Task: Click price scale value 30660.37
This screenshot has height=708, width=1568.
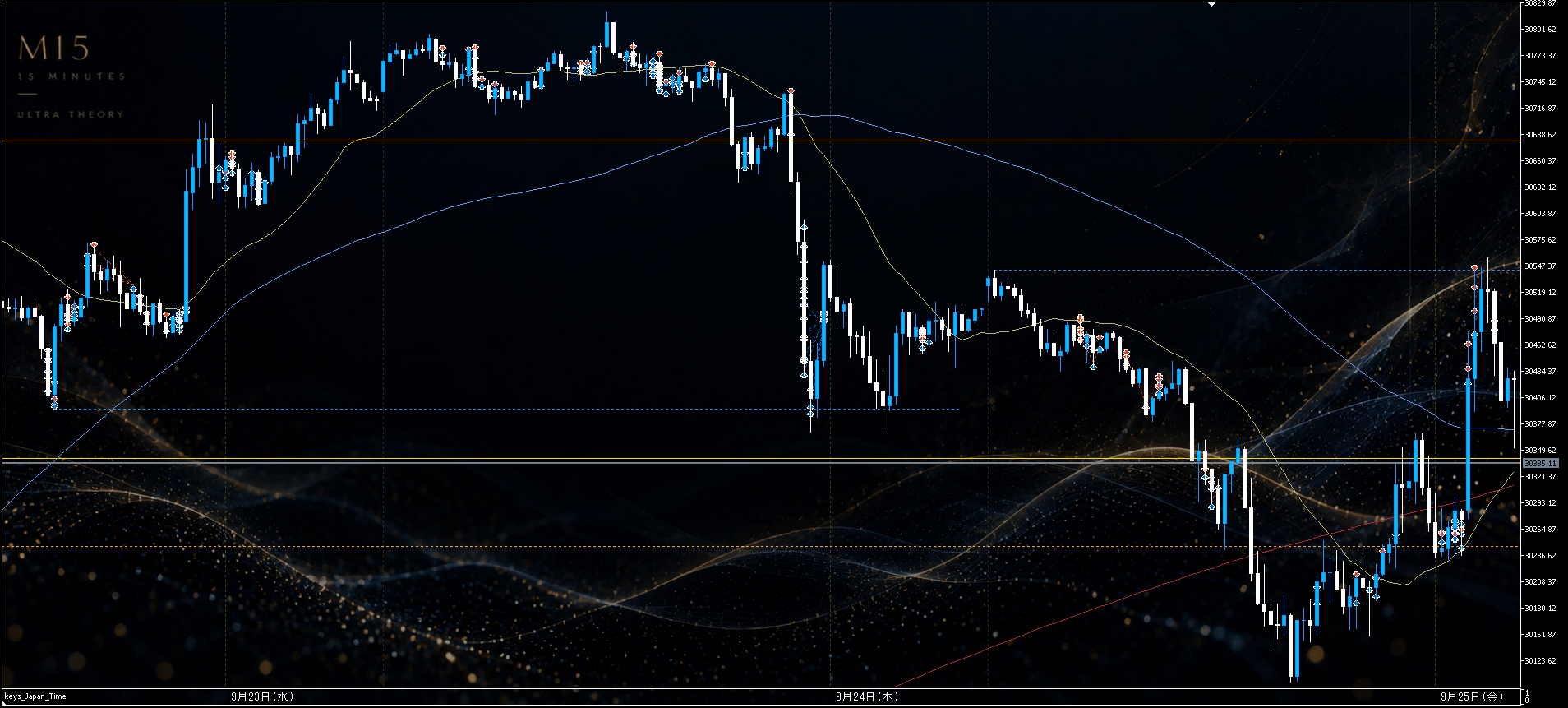Action: [x=1540, y=161]
